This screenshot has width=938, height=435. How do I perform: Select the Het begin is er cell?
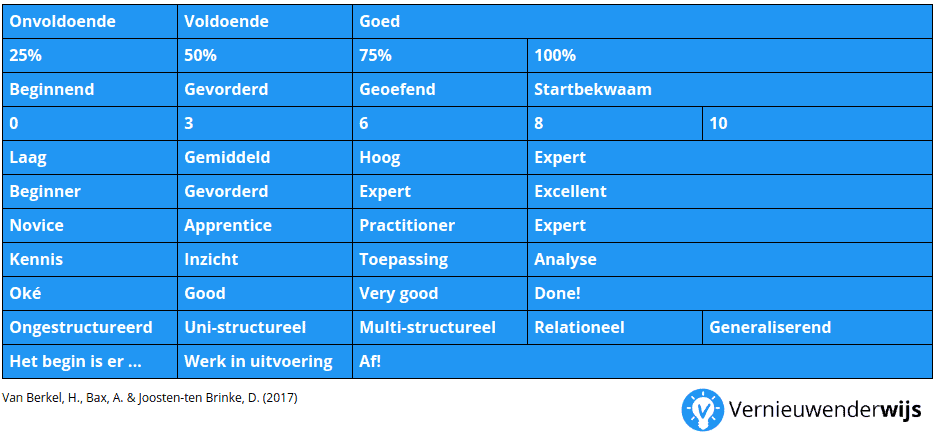click(90, 362)
